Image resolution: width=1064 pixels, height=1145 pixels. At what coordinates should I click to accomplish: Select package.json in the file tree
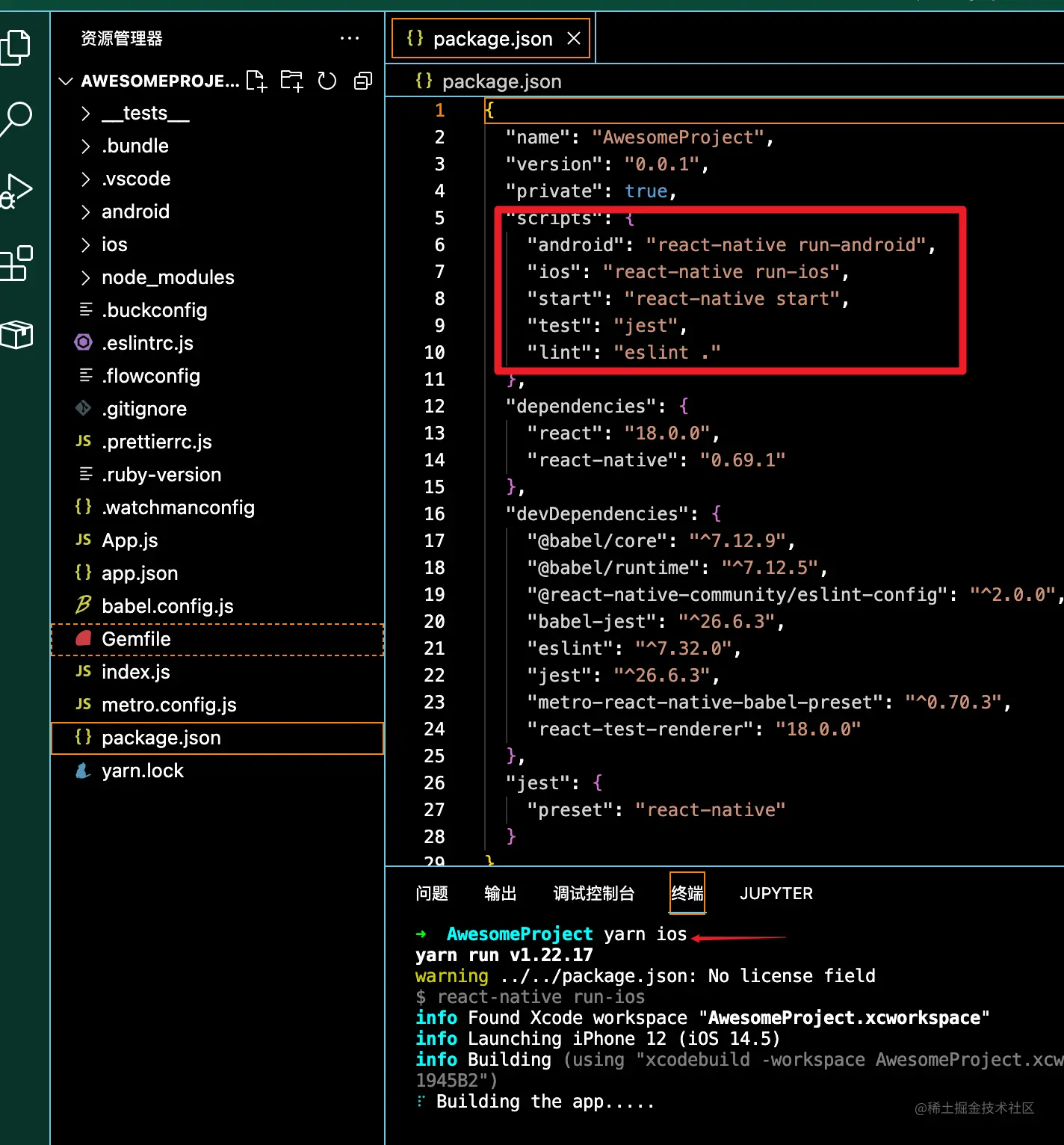click(217, 738)
